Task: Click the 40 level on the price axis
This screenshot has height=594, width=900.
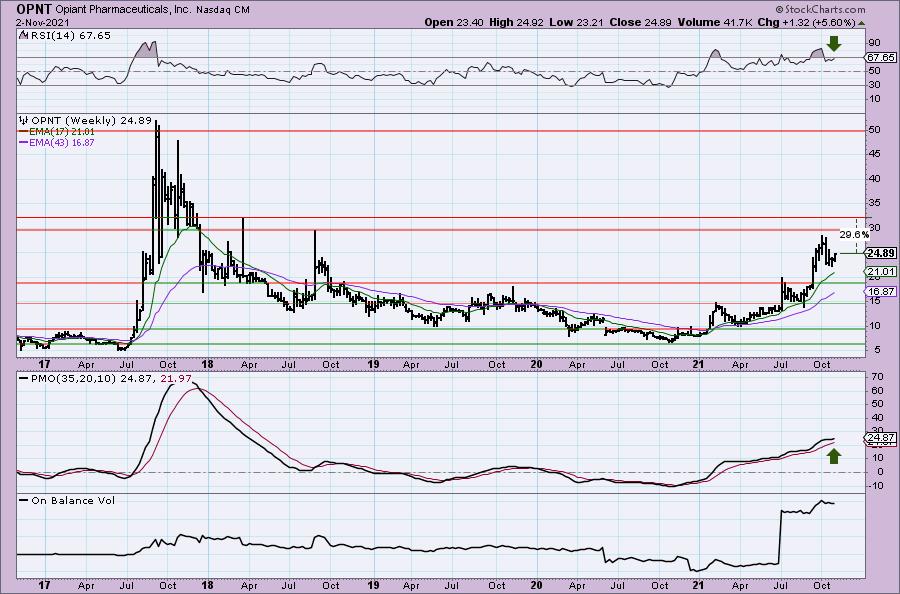Action: coord(874,178)
